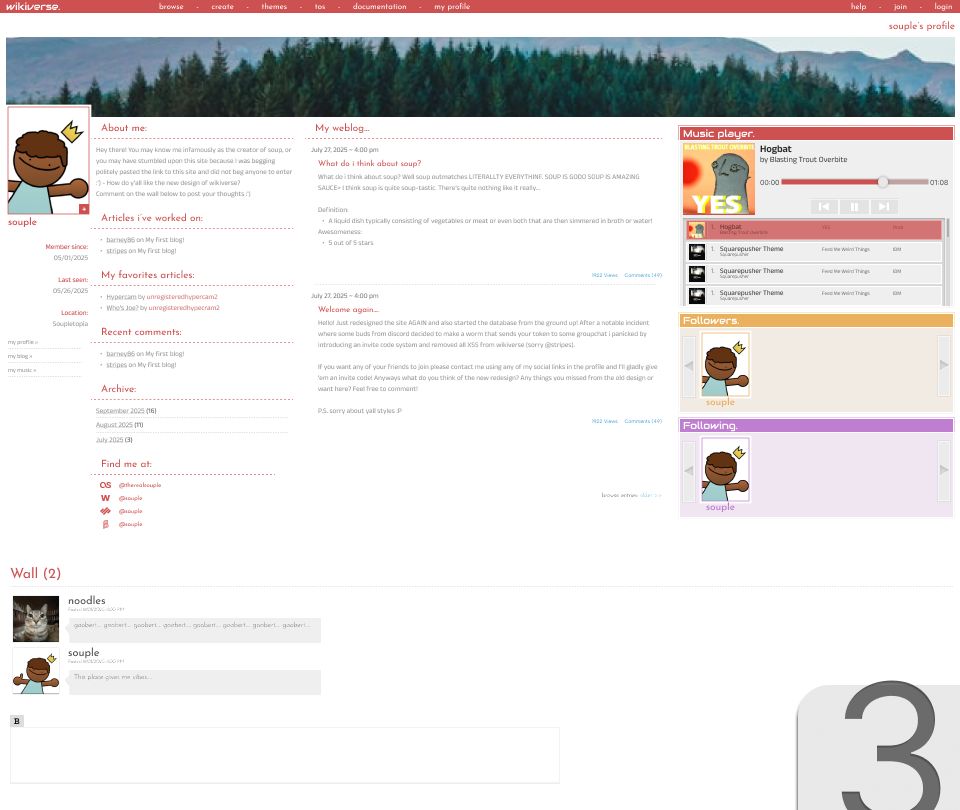Open souple's avatar in Following panel
960x810 pixels.
(725, 470)
